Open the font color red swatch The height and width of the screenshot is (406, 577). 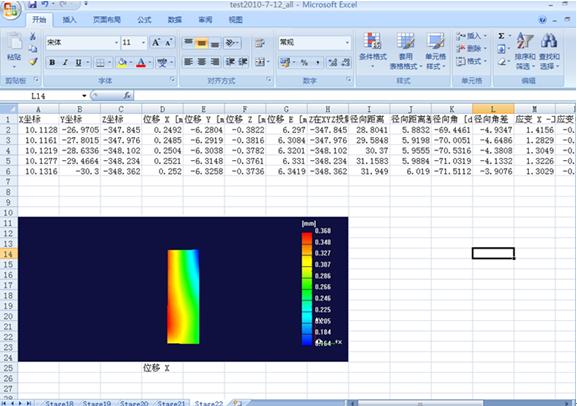tap(141, 63)
